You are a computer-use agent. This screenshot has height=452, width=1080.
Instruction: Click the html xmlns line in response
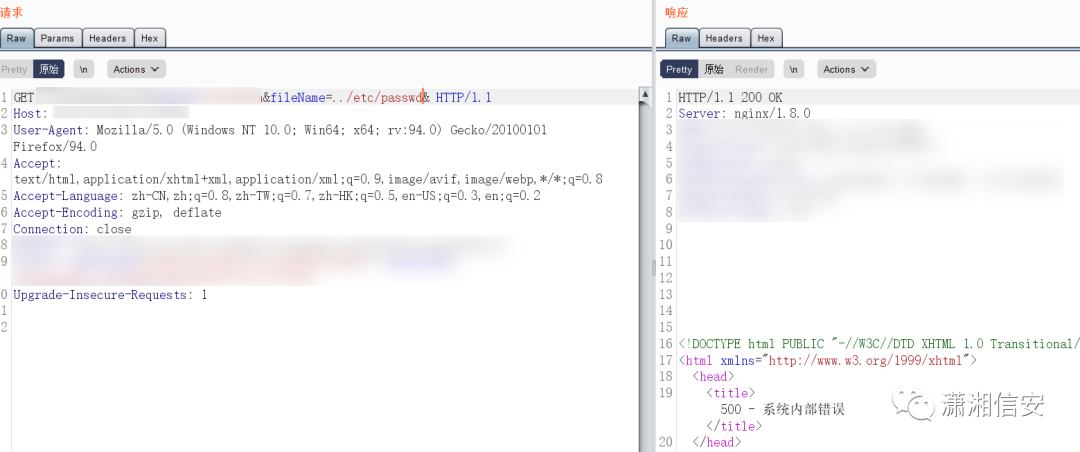pyautogui.click(x=827, y=360)
